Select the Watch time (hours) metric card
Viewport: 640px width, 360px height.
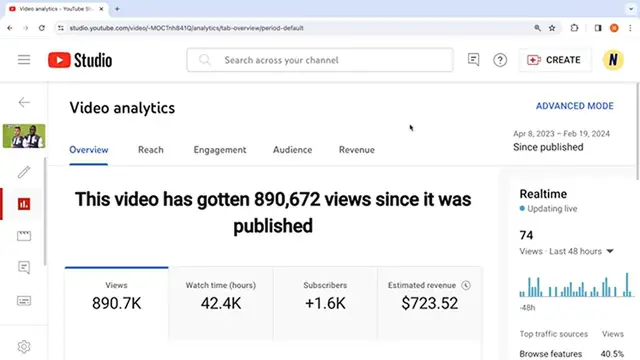click(x=221, y=304)
